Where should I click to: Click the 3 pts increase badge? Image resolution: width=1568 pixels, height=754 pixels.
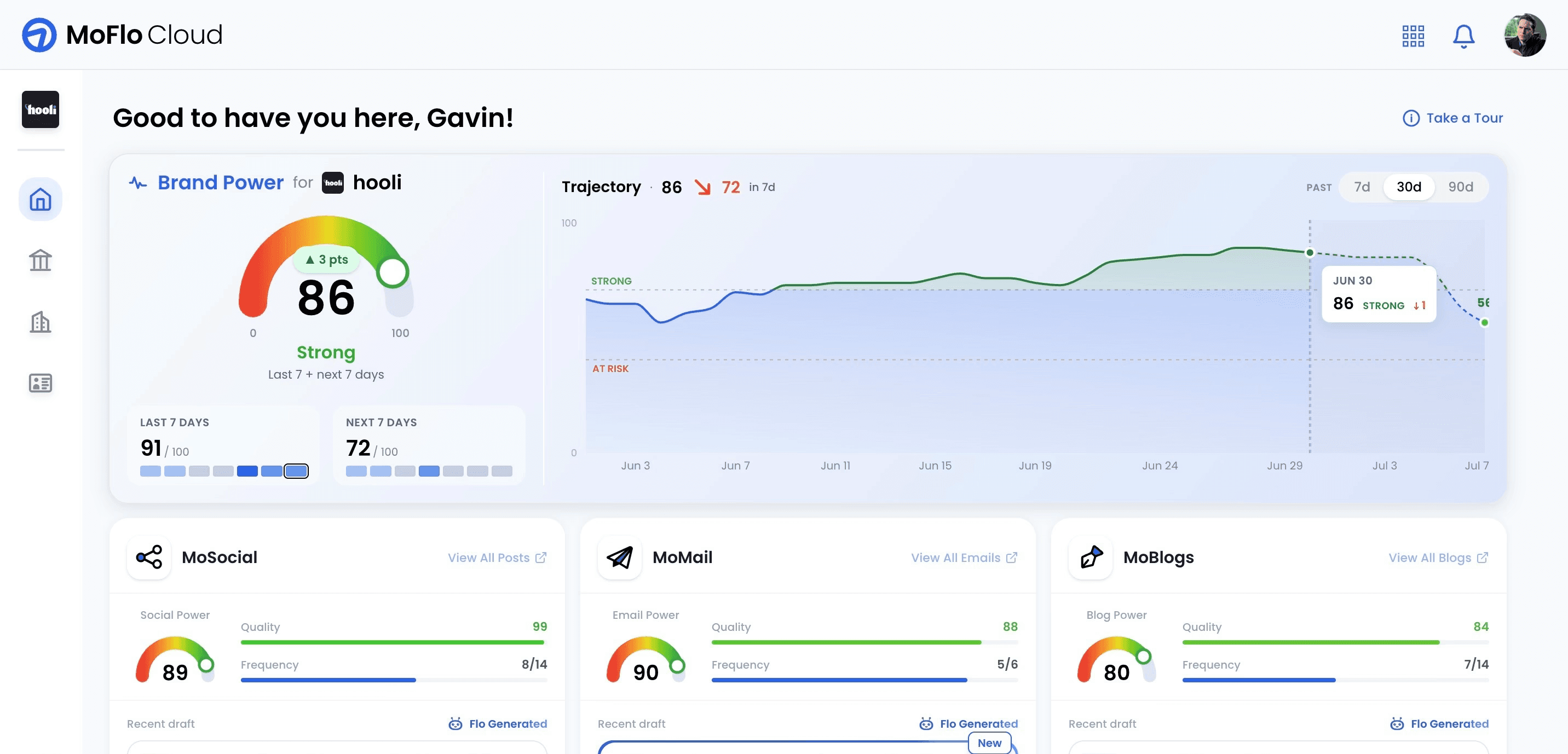tap(327, 260)
